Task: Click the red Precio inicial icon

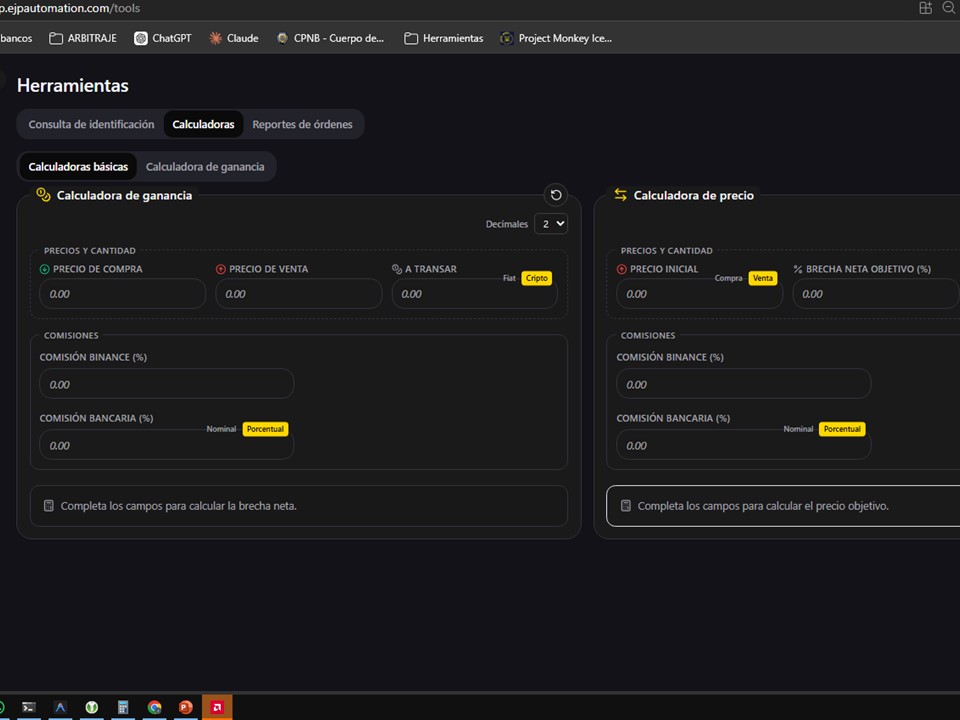Action: click(621, 269)
